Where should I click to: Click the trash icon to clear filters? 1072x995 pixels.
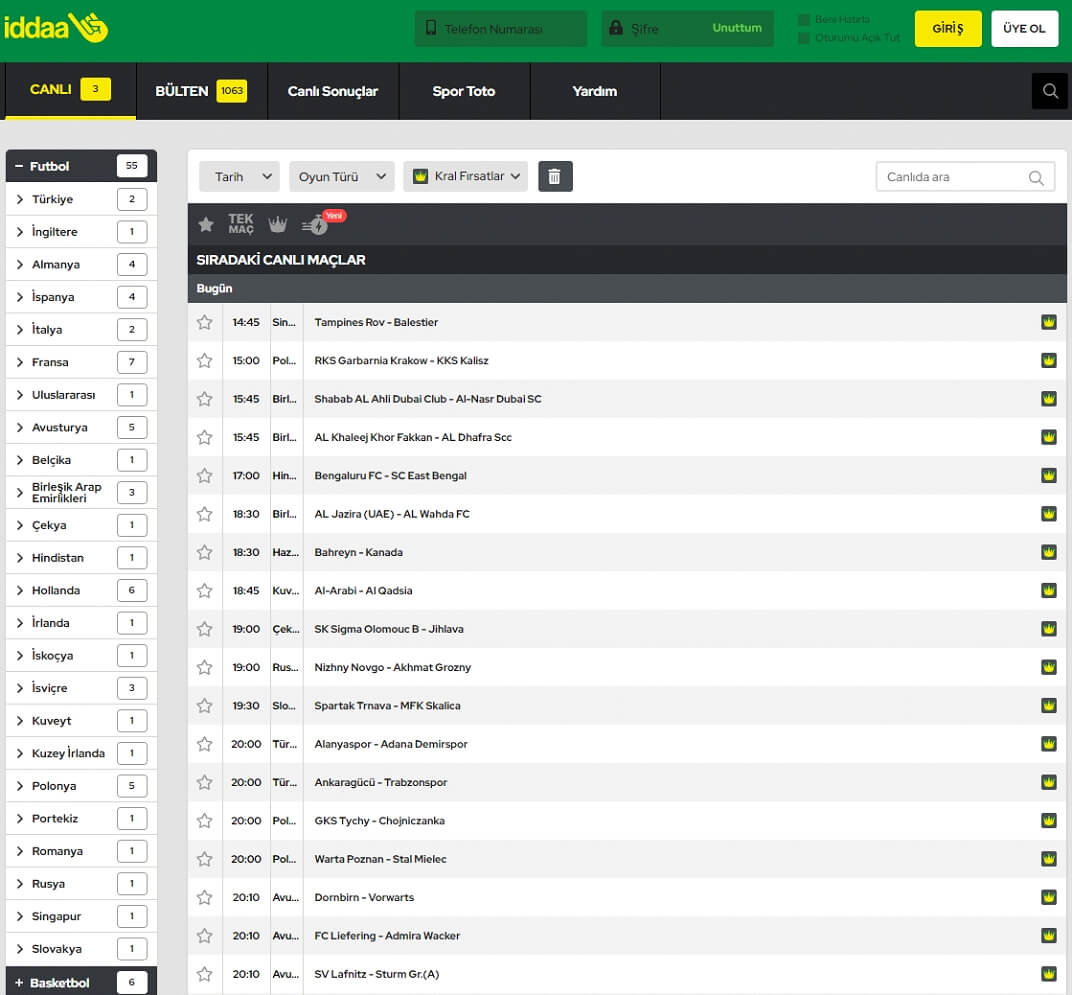(555, 176)
